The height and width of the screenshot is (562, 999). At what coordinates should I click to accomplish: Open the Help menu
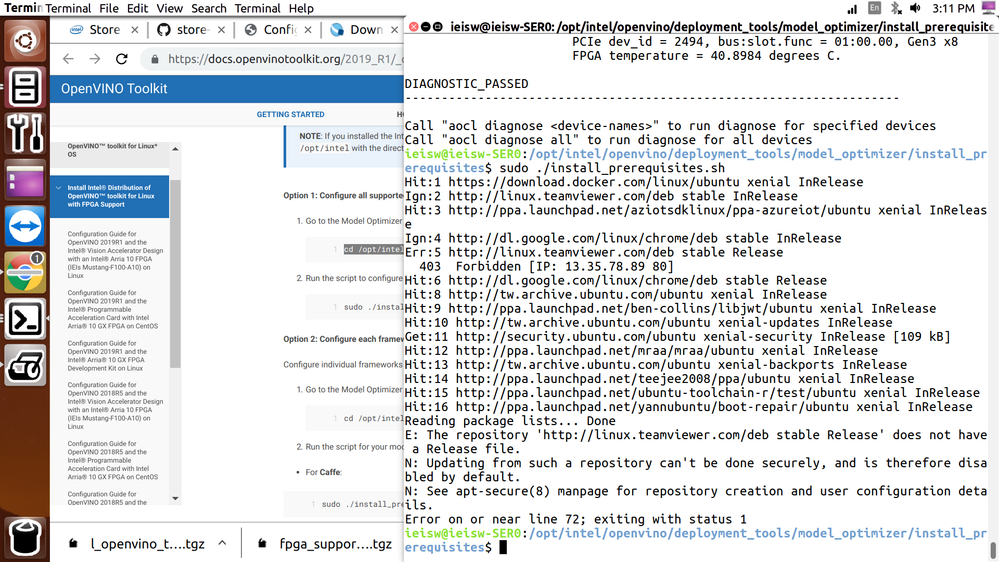301,8
